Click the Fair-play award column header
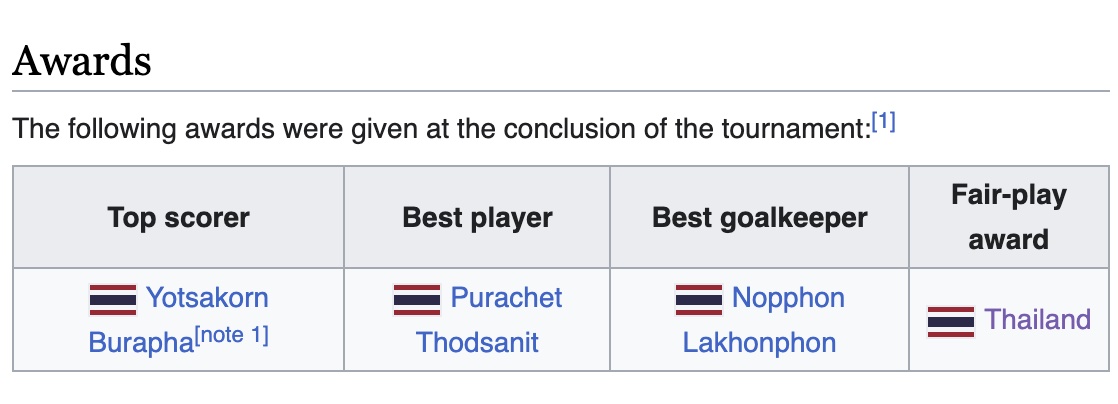Screen dimensions: 1118x404 coord(1009,217)
